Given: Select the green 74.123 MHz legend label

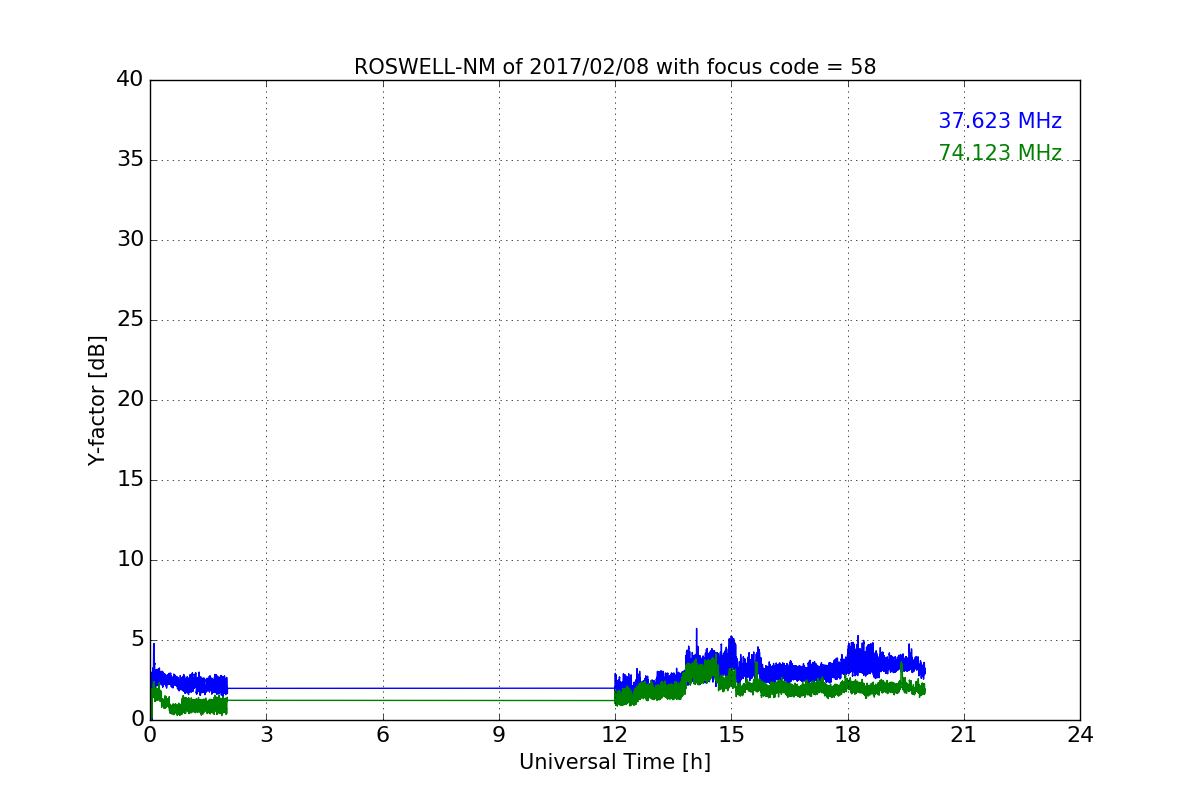Looking at the screenshot, I should [x=1000, y=153].
